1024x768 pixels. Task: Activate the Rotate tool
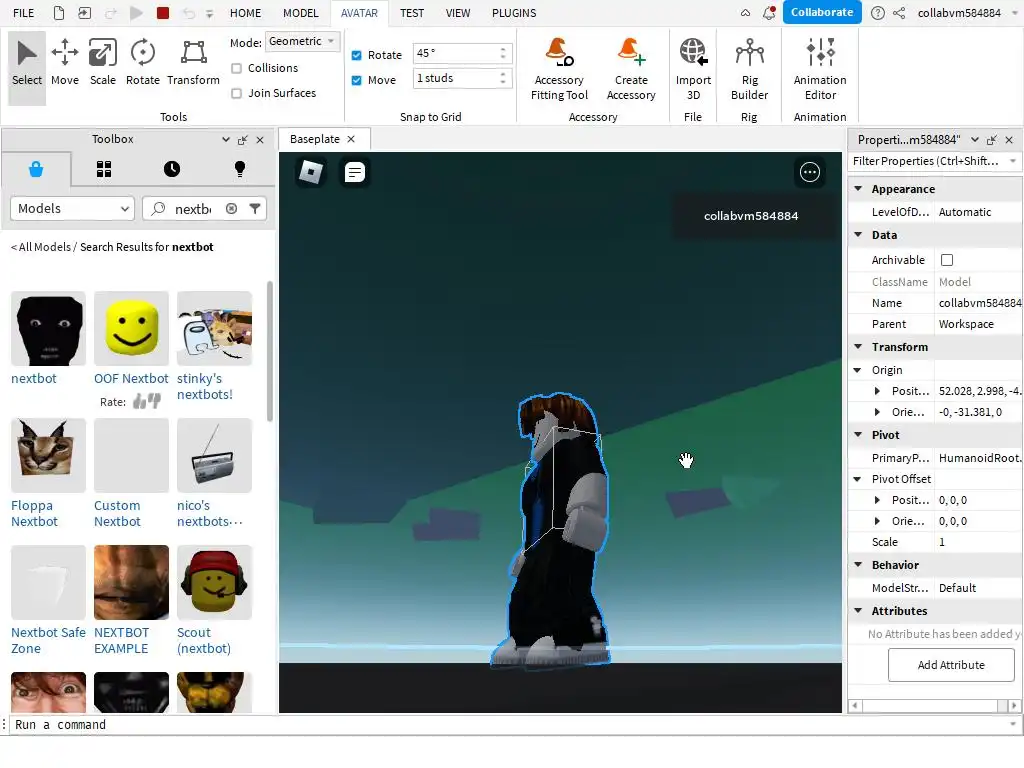142,63
